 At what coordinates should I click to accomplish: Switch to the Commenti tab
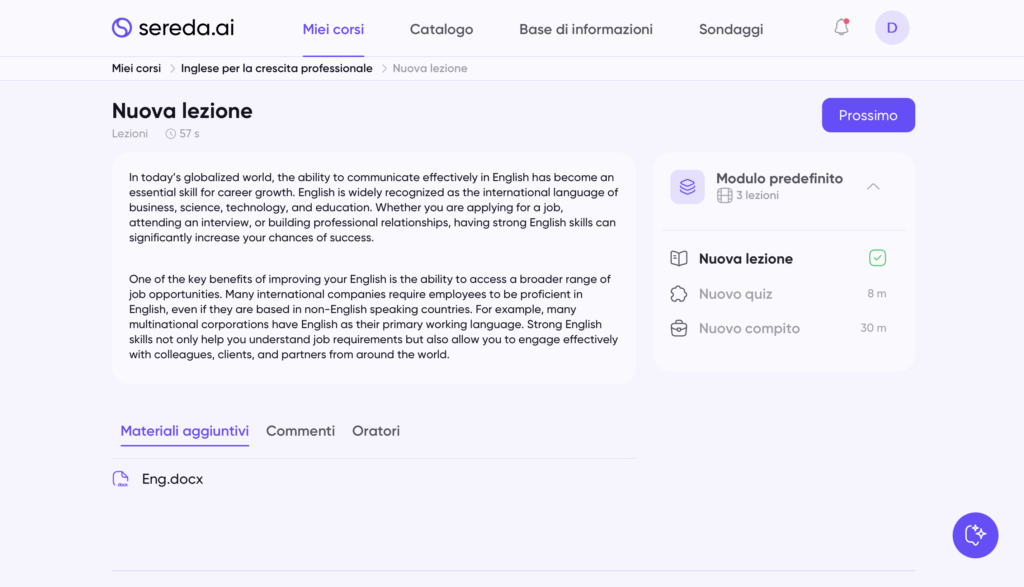point(300,431)
